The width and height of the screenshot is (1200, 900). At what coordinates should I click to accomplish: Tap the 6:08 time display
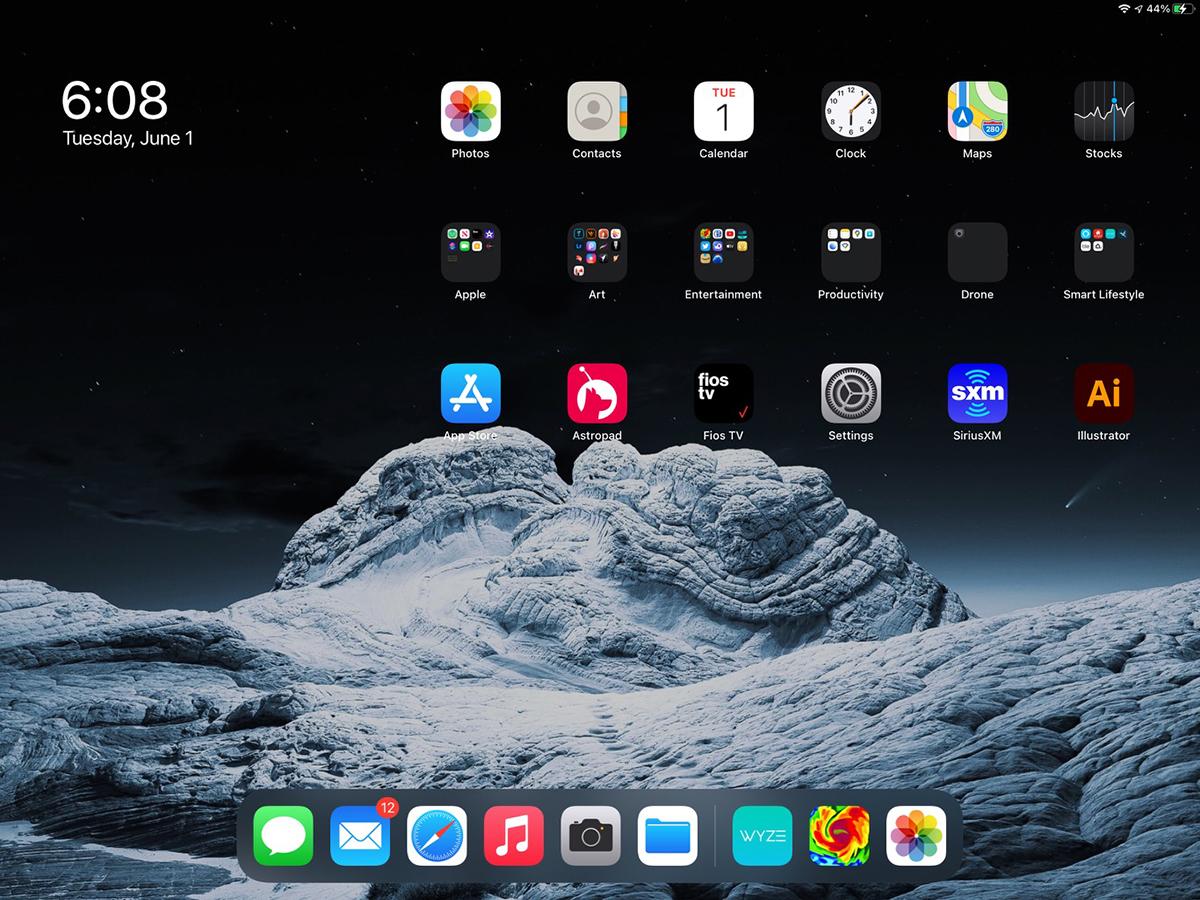click(115, 101)
